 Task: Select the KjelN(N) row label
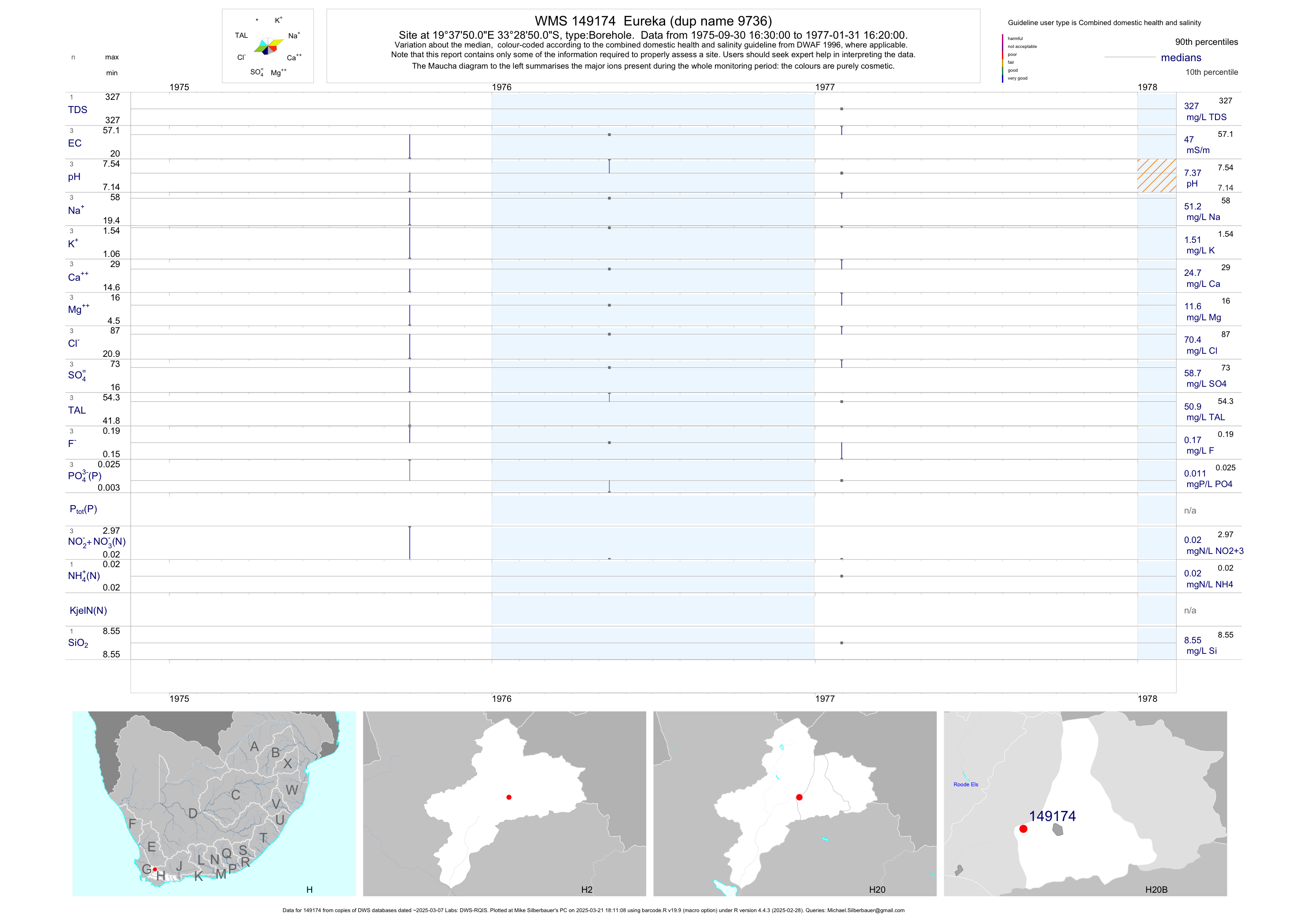[88, 611]
